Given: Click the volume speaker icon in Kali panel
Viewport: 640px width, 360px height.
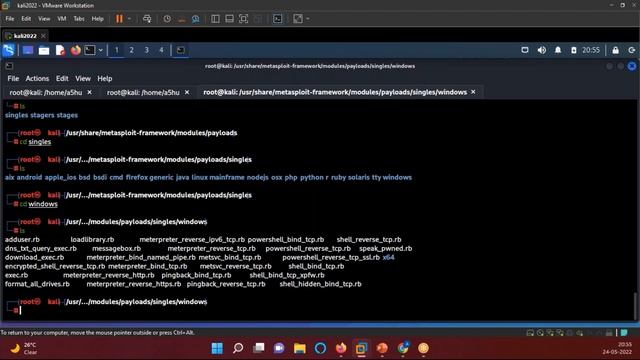Looking at the screenshot, I should (x=542, y=50).
